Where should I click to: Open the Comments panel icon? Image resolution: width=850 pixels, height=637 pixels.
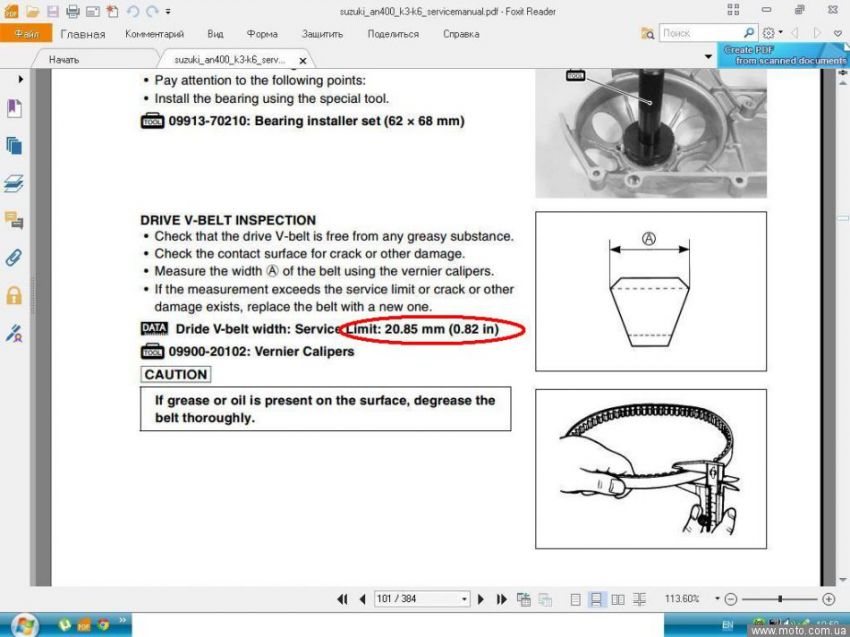[14, 220]
